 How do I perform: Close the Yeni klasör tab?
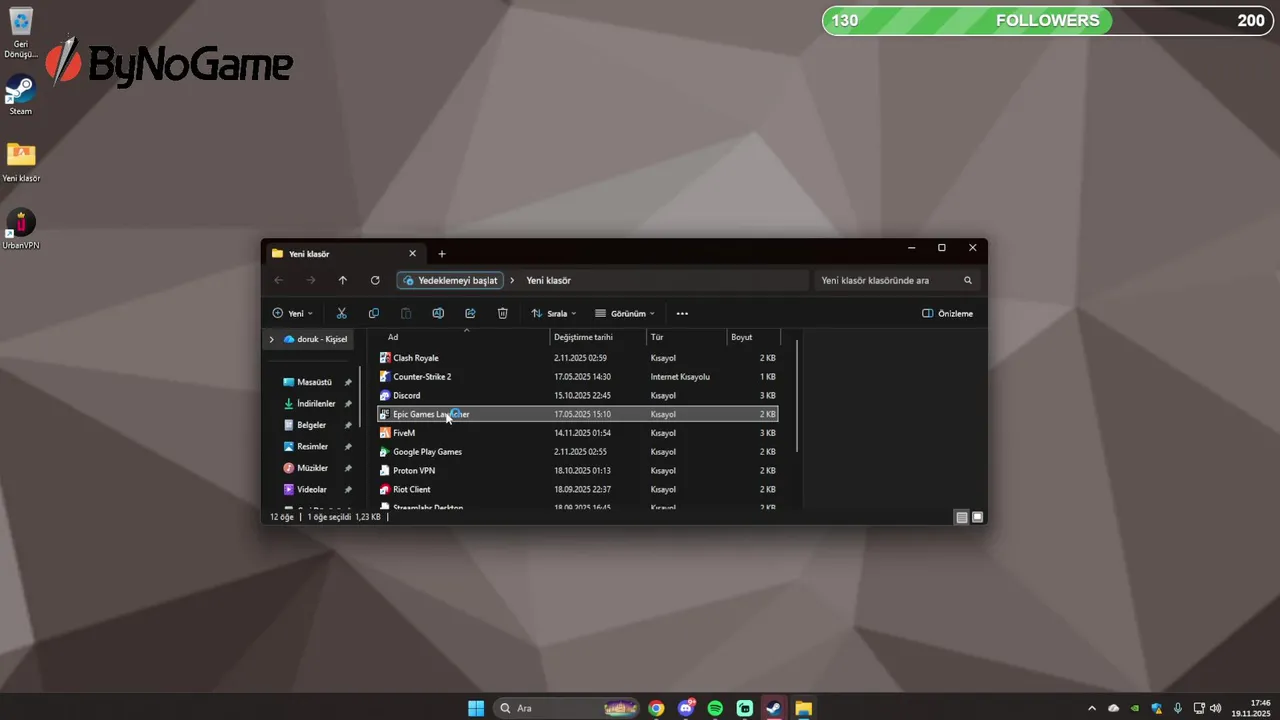pos(412,254)
